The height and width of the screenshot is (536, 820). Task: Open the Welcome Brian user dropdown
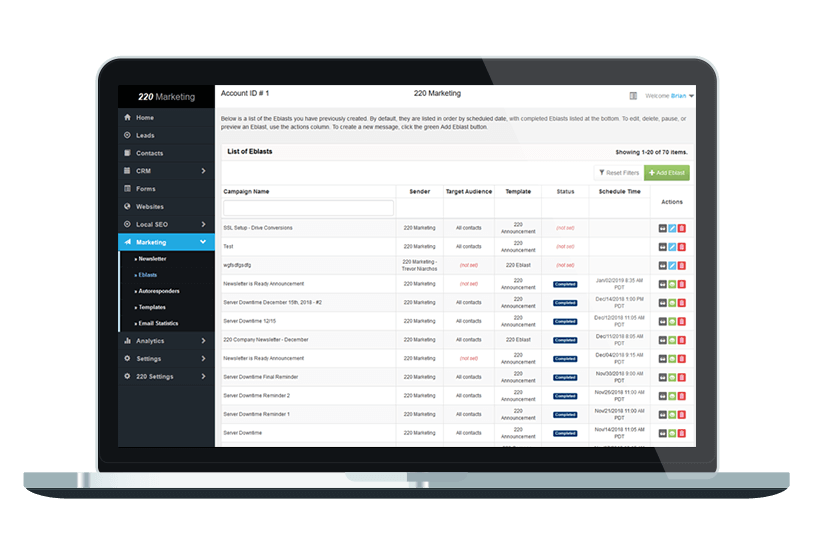point(671,96)
